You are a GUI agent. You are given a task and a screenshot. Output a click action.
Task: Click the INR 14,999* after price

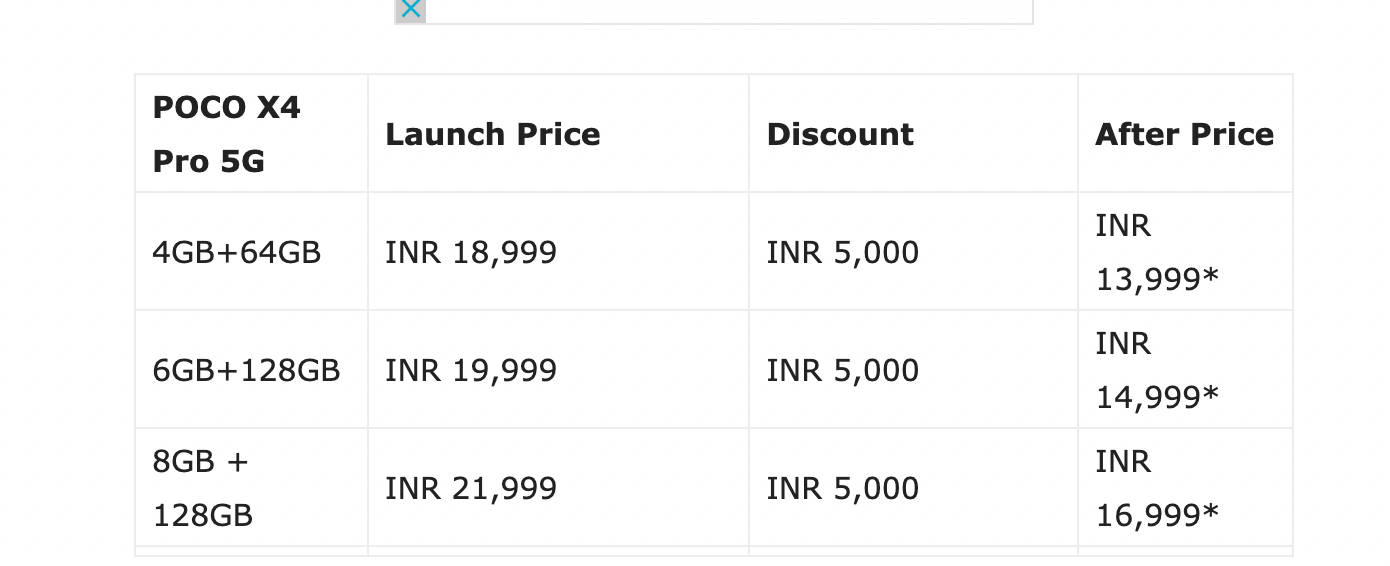point(1157,371)
